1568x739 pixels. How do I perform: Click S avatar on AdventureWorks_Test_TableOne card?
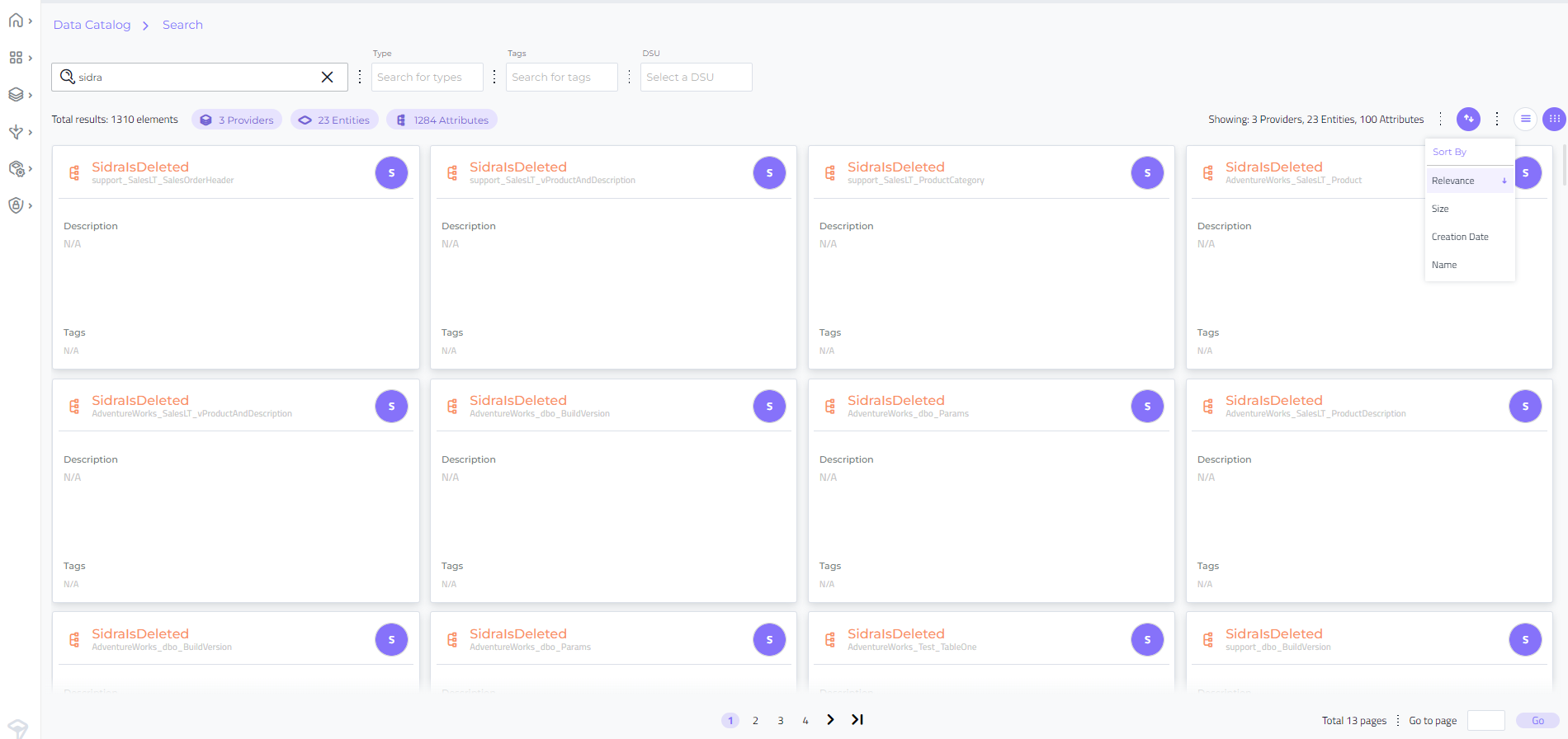(x=1147, y=639)
